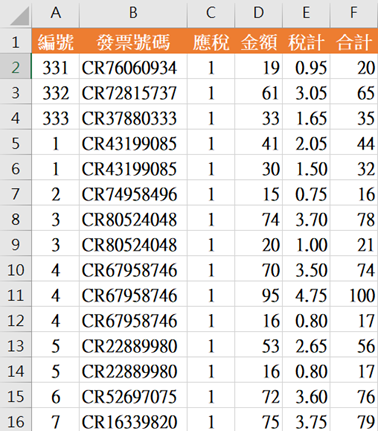The height and width of the screenshot is (431, 378).
Task: Select invoice cell CR74958496
Action: (133, 194)
